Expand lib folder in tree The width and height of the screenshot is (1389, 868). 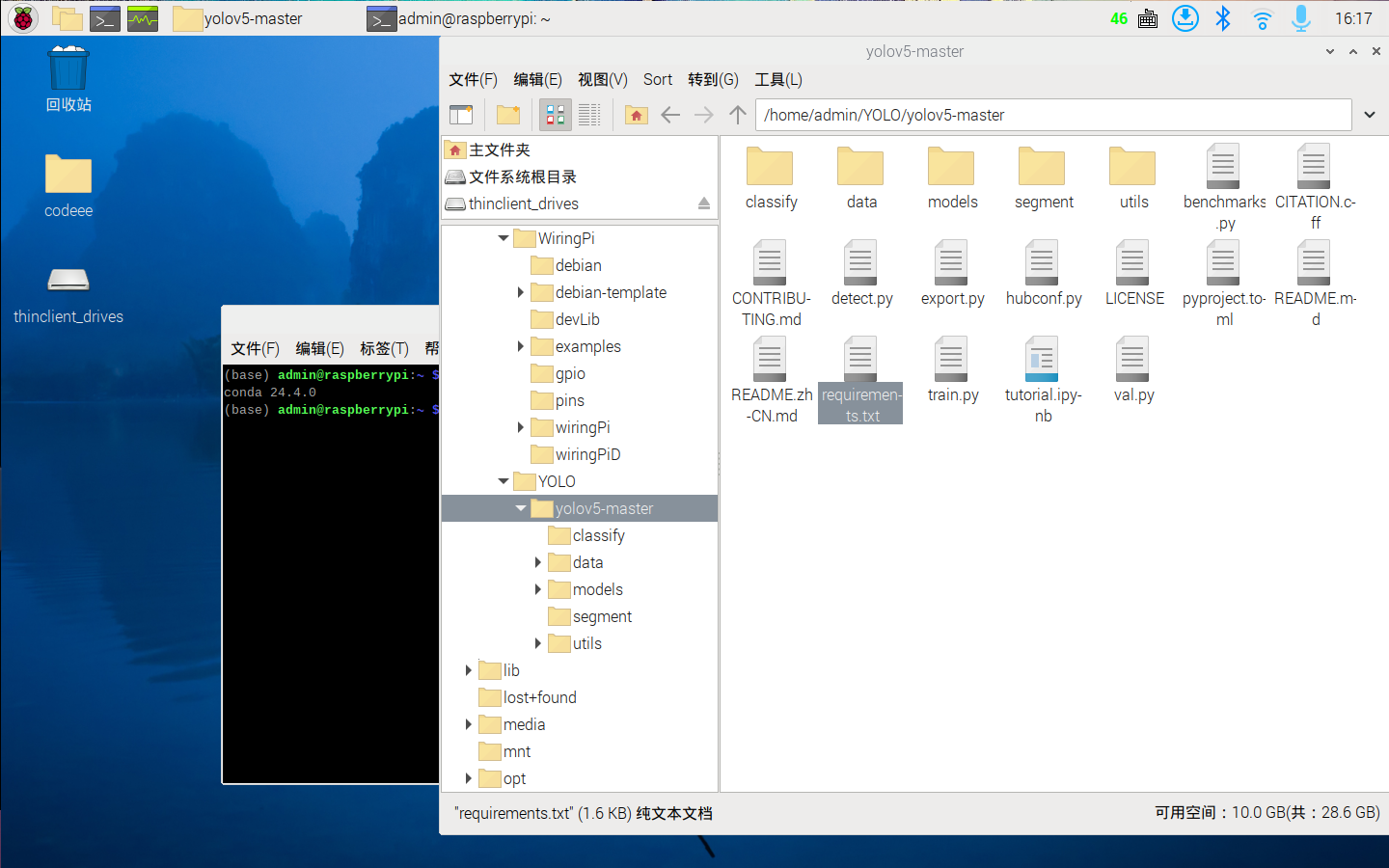469,670
